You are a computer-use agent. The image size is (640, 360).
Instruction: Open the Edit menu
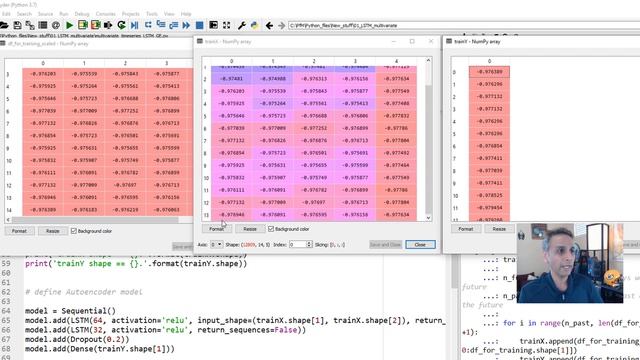point(6,14)
